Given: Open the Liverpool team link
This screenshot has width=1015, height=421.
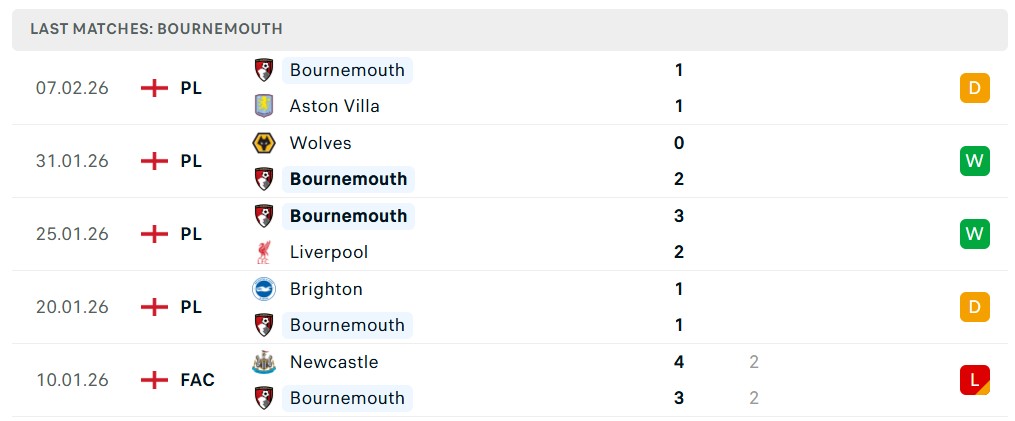Looking at the screenshot, I should 328,252.
